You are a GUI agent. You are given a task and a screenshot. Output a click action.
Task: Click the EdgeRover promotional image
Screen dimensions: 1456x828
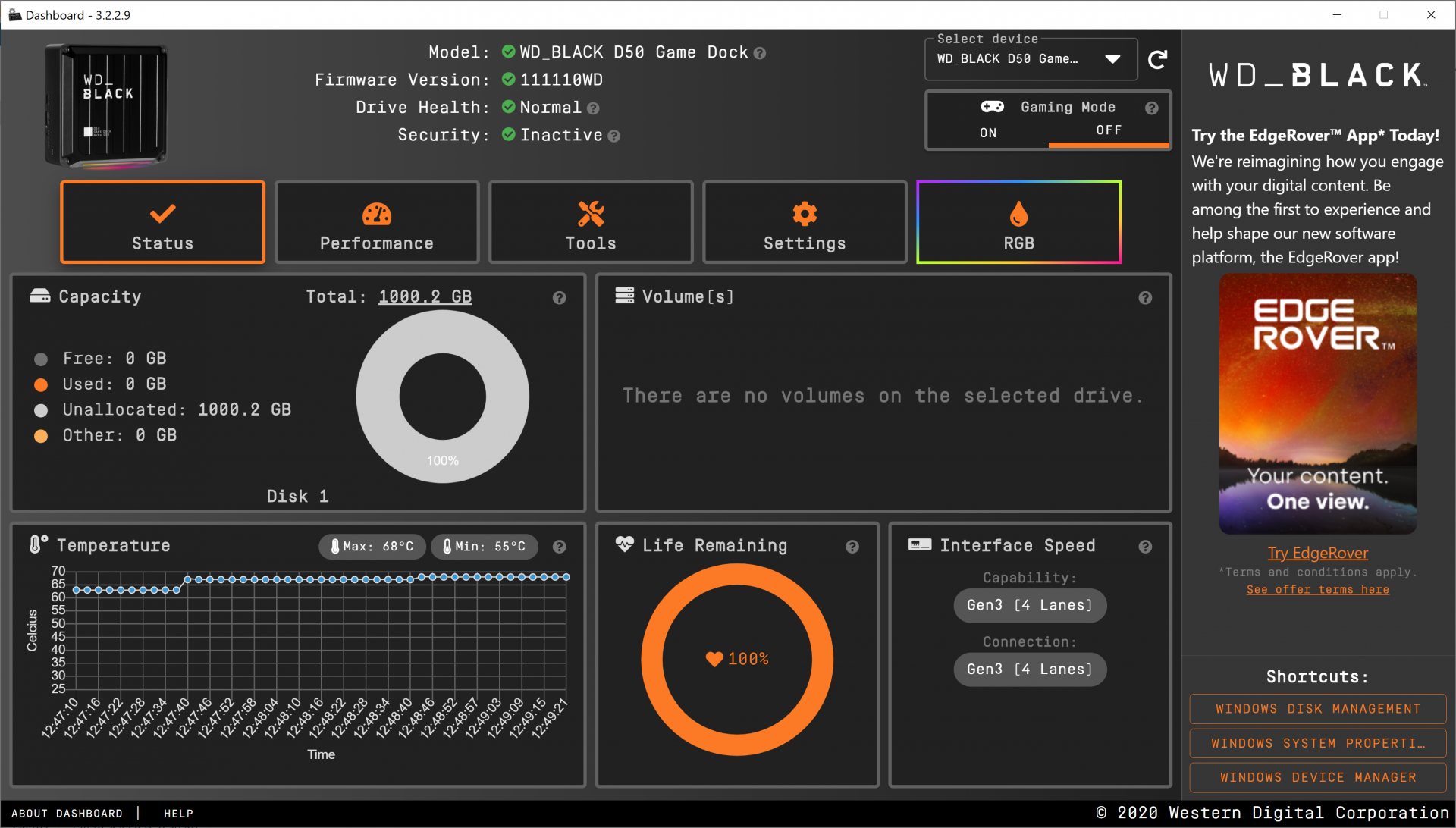(x=1318, y=404)
